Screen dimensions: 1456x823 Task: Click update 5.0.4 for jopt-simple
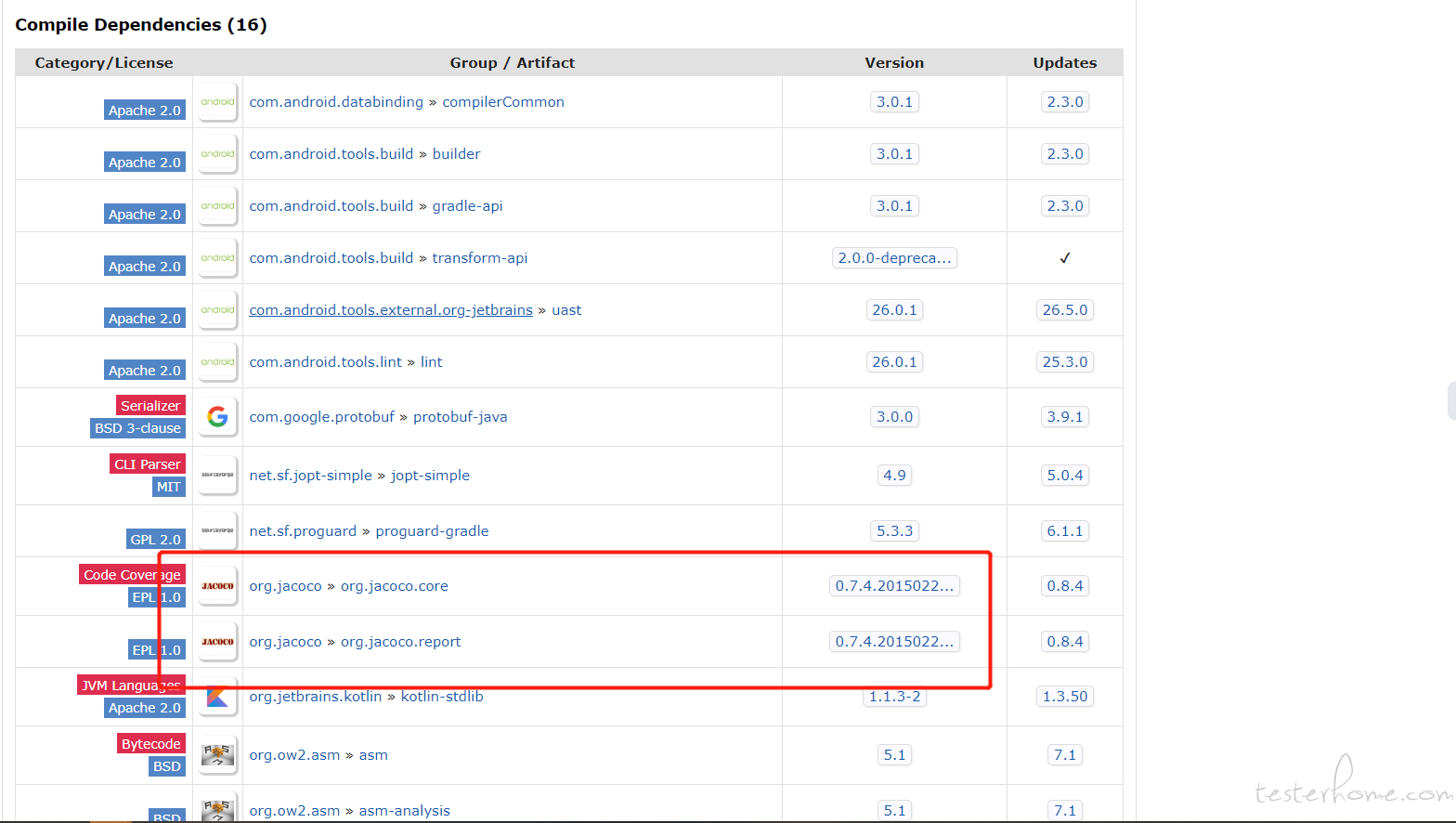coord(1065,476)
